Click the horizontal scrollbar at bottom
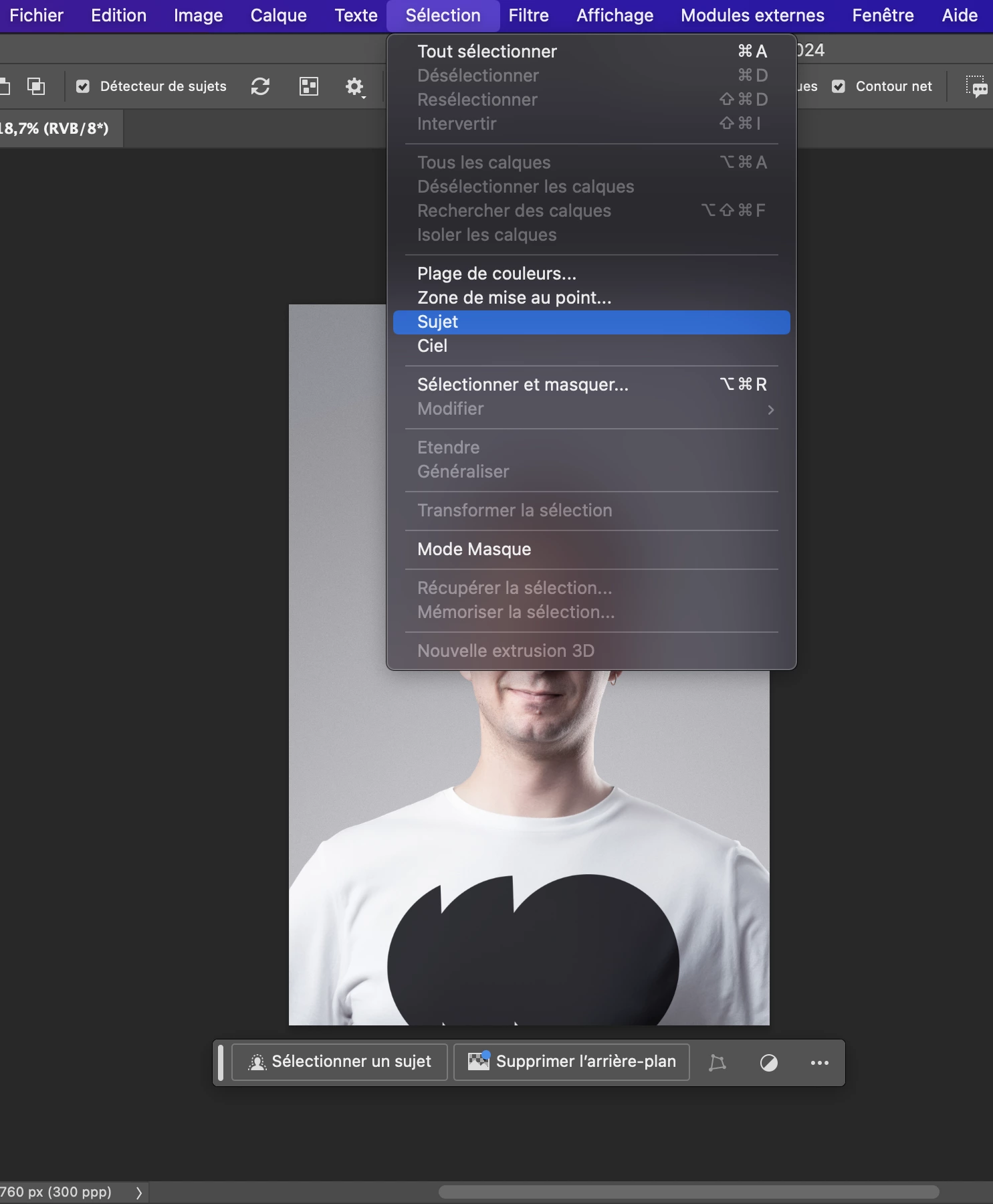 click(x=689, y=1192)
